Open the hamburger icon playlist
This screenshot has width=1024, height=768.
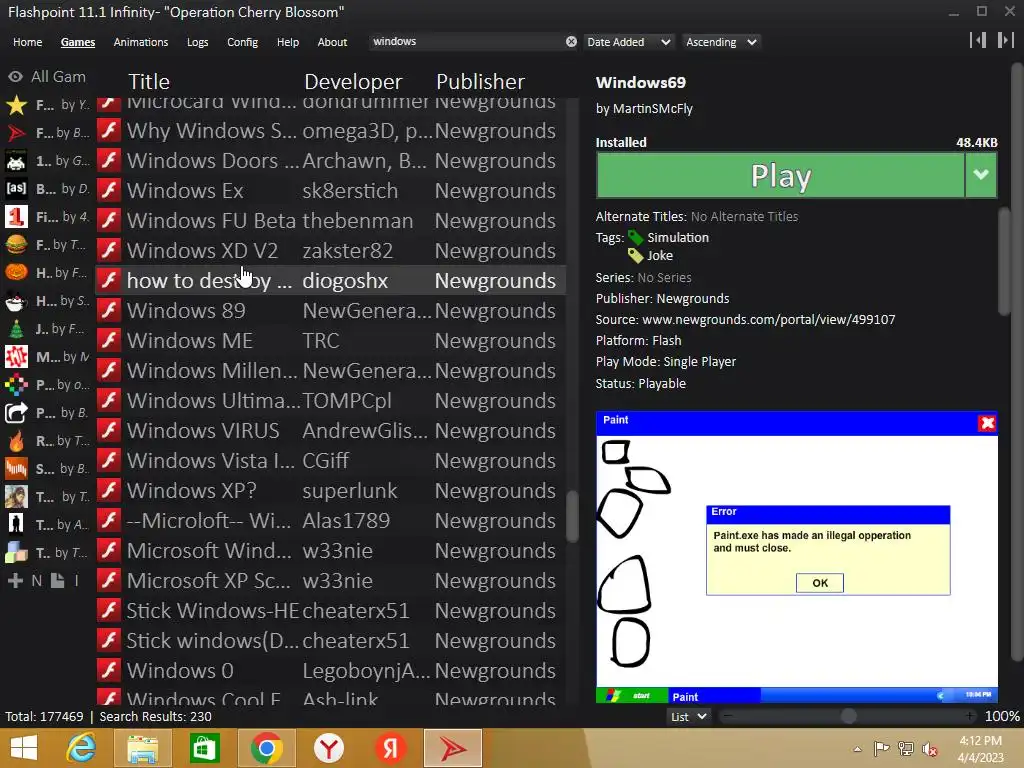pos(16,245)
